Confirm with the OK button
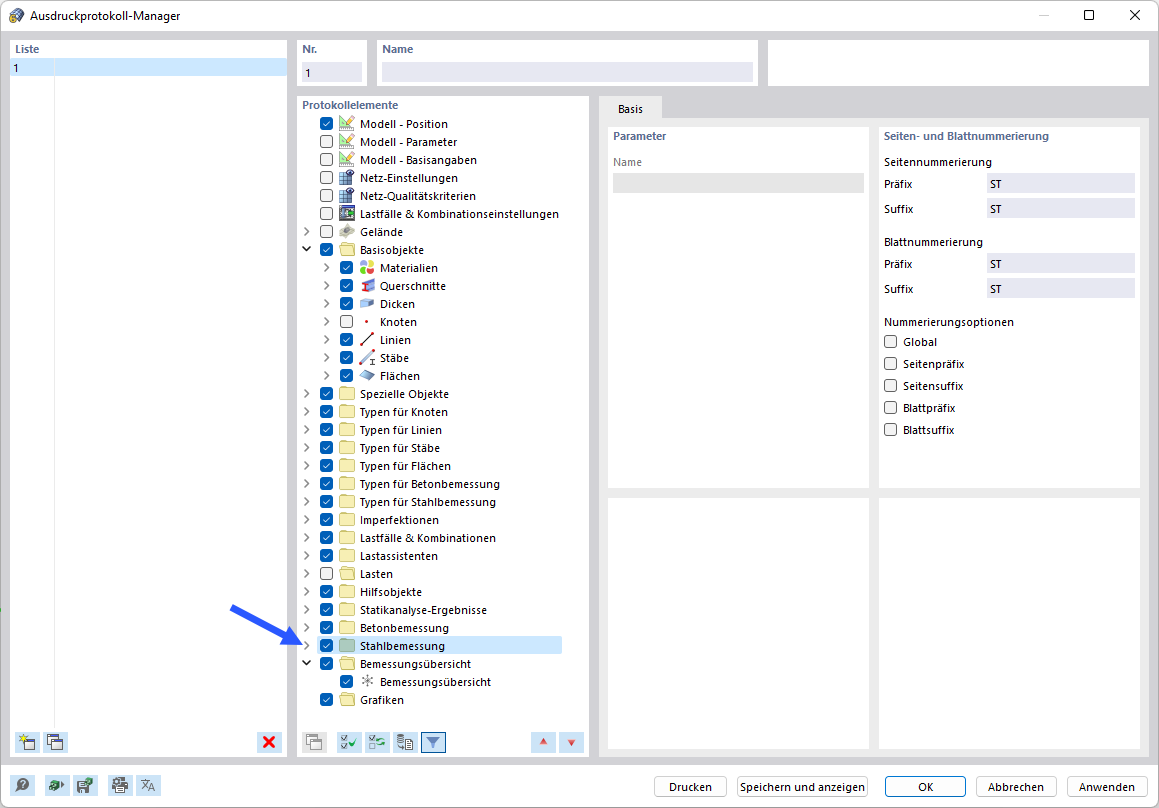Screen dimensions: 1159x808 click(x=925, y=787)
